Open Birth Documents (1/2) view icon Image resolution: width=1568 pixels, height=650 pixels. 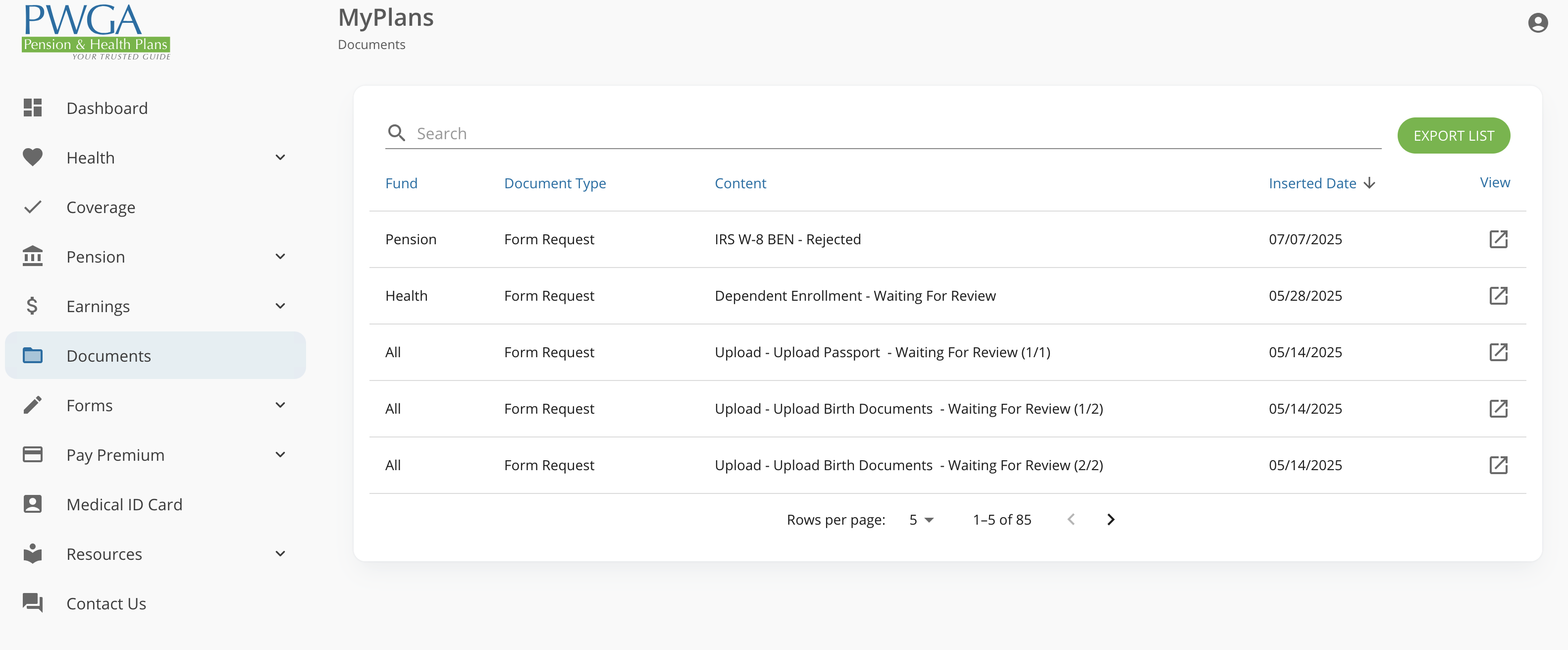coord(1498,408)
